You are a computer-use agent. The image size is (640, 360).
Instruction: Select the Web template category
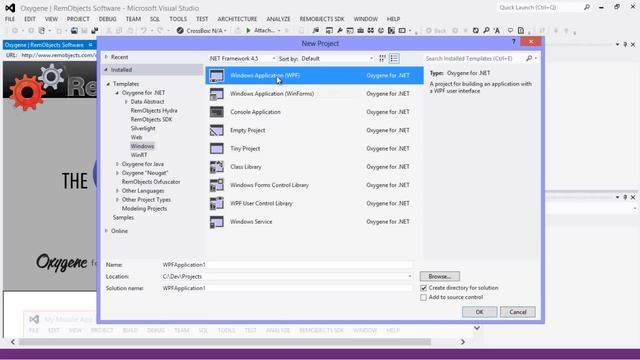(136, 138)
